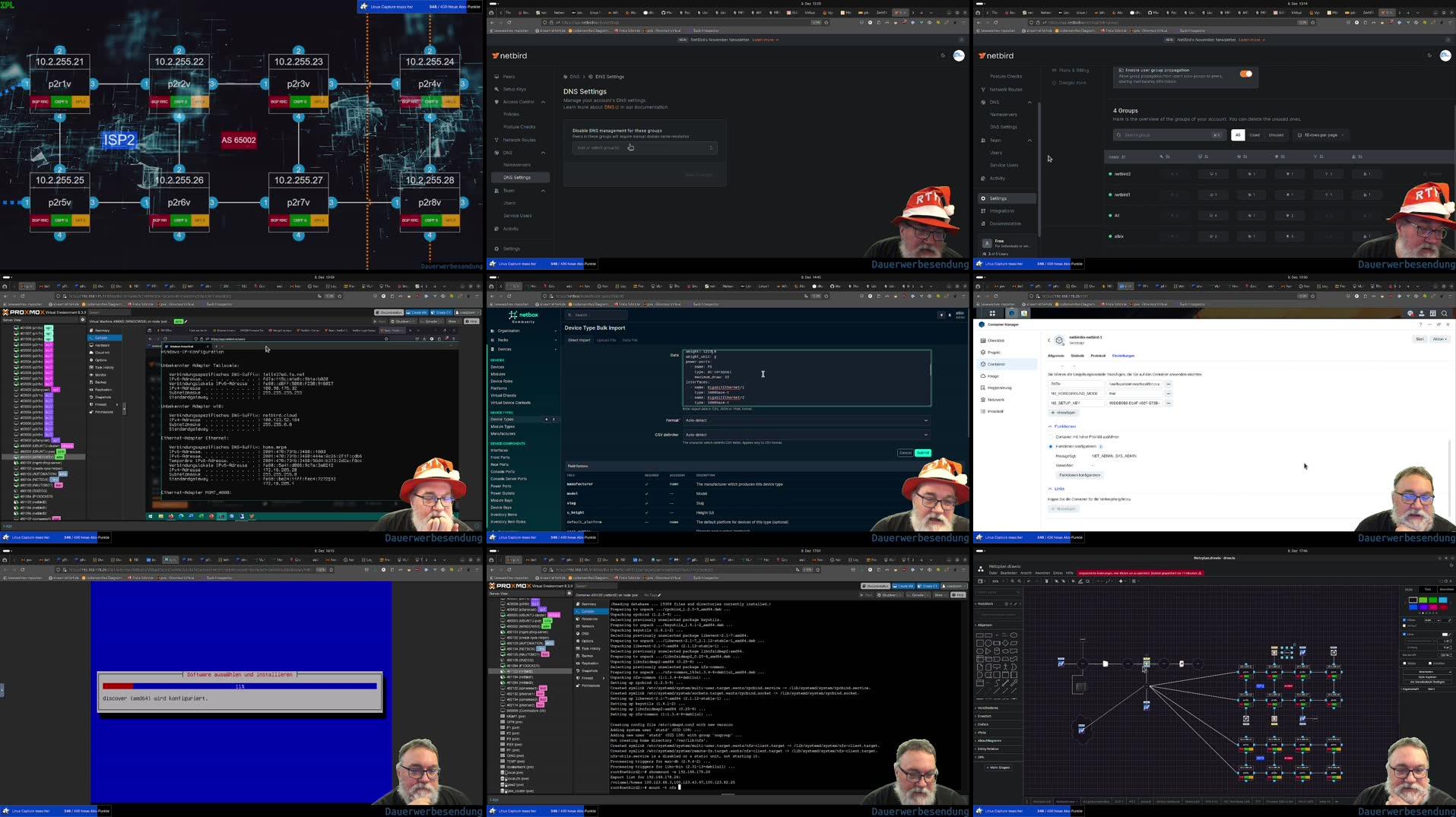Click Synology desktop search magnifier icon
Screen dimensions: 1456x817
tap(1445, 313)
